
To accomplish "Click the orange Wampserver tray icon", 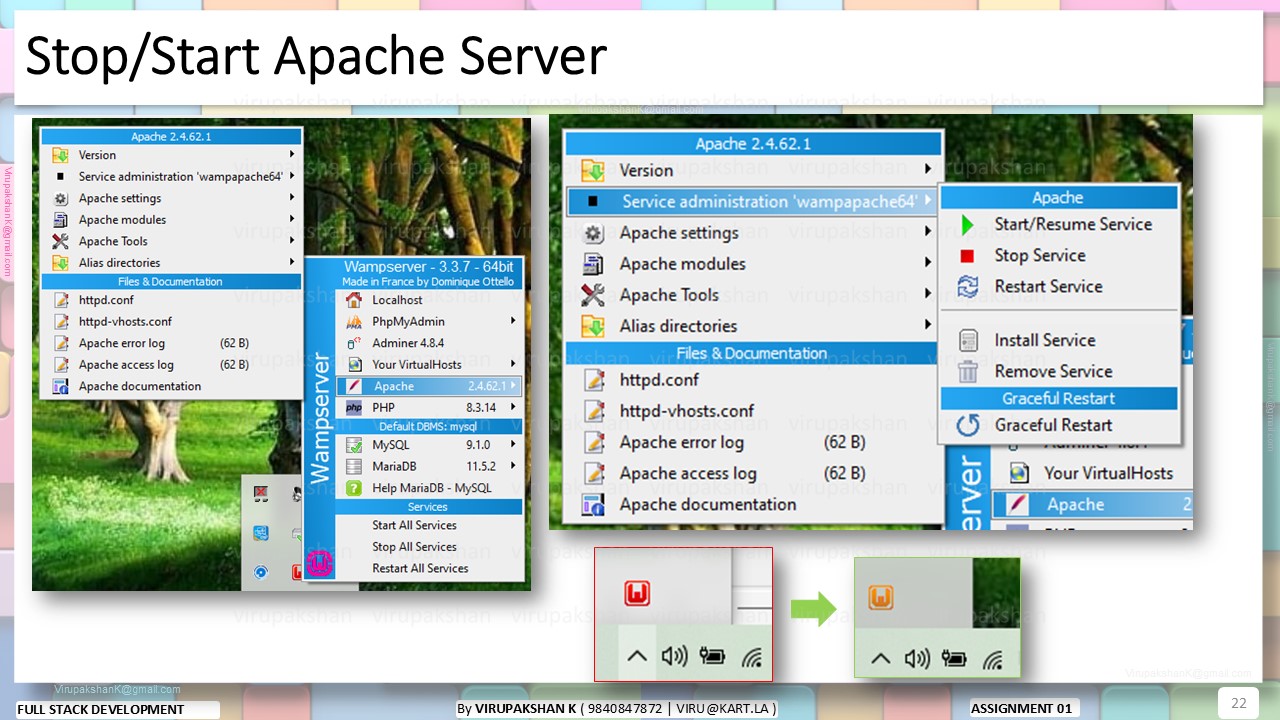I will tap(881, 598).
